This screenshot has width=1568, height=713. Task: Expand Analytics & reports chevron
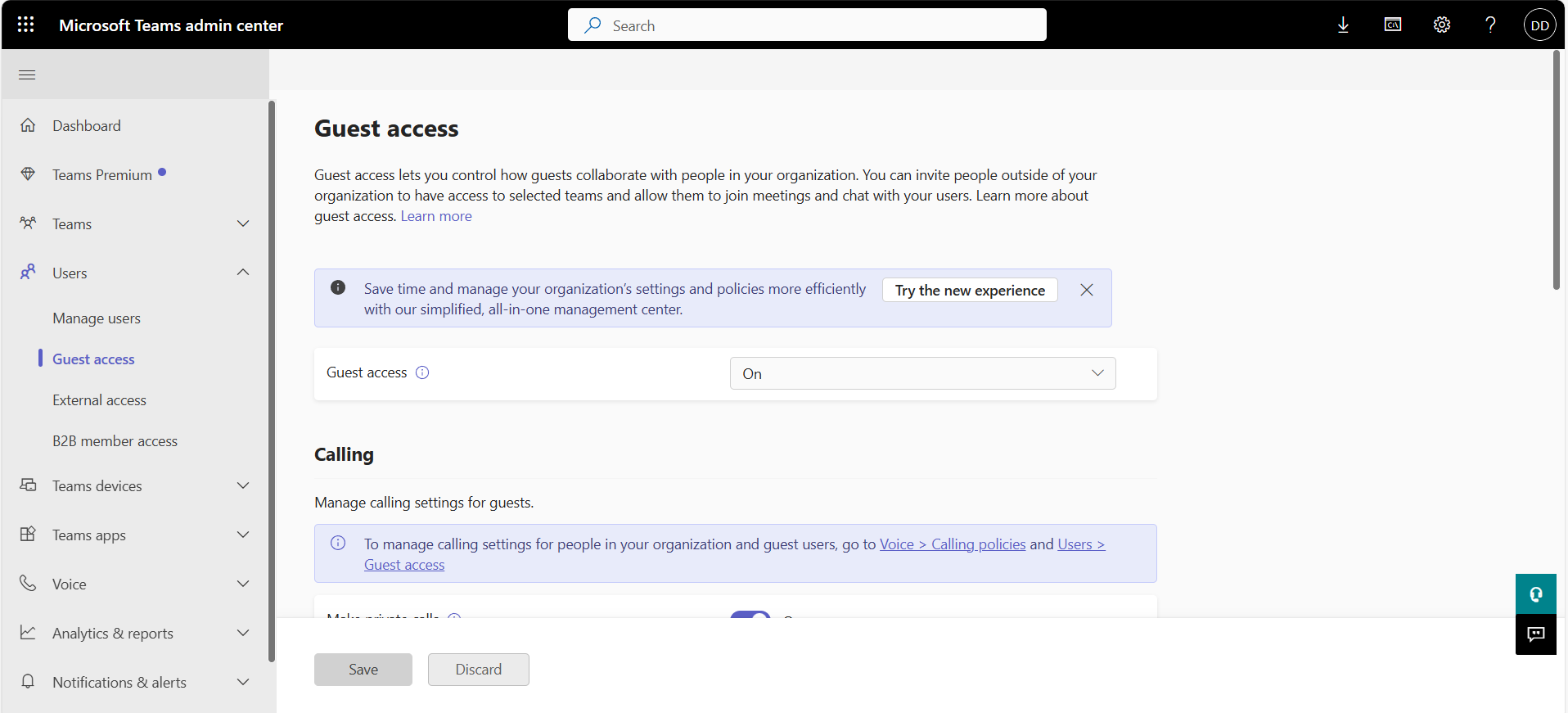pyautogui.click(x=243, y=633)
